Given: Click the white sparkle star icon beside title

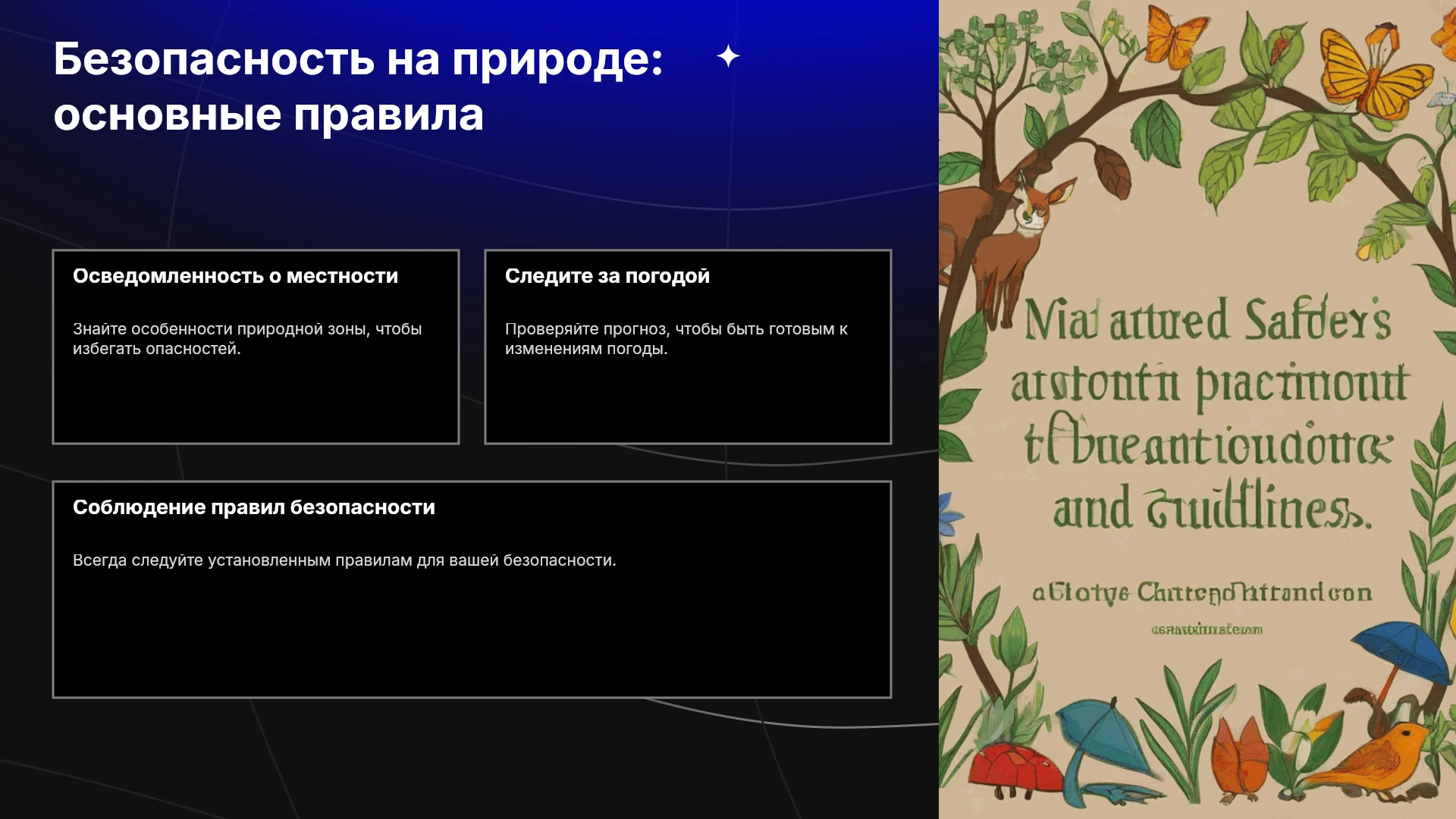Looking at the screenshot, I should coord(728,56).
